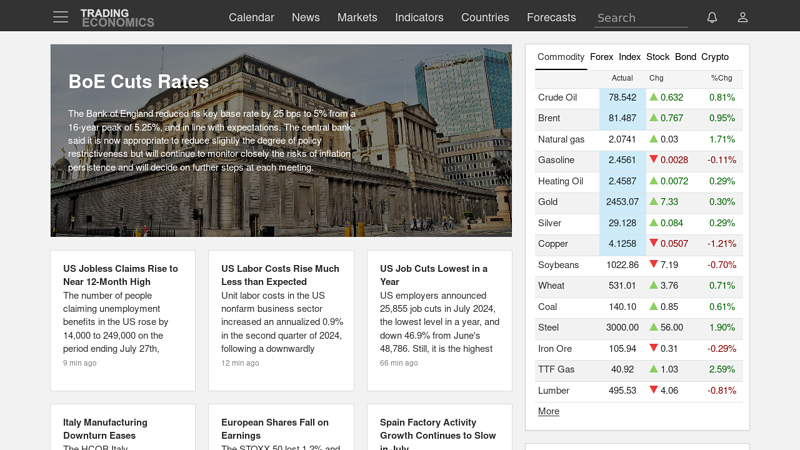This screenshot has width=800, height=450.
Task: Open the Crude Oil commodity link
Action: click(x=557, y=97)
